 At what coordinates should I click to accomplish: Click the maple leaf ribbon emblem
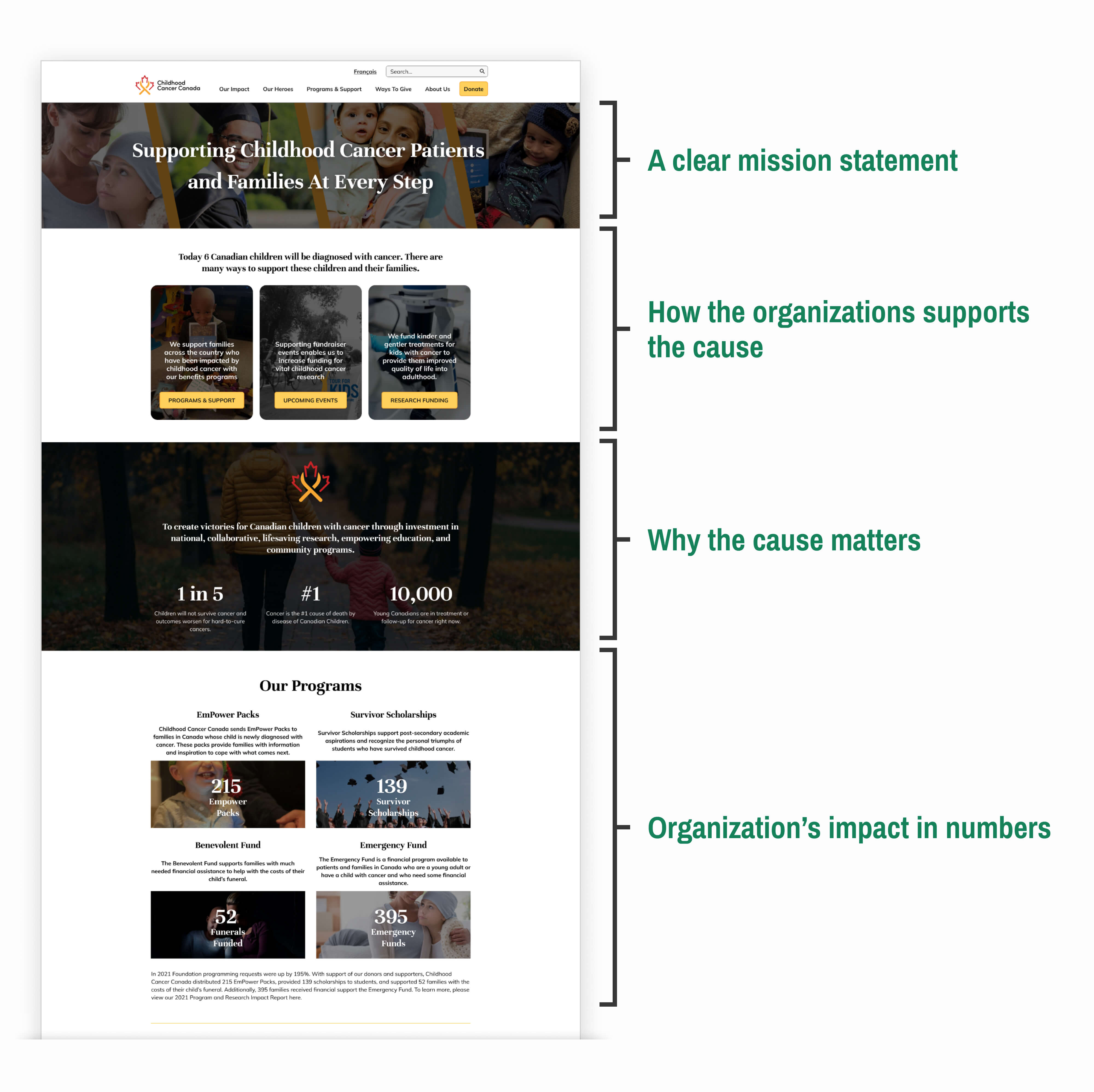tap(310, 482)
